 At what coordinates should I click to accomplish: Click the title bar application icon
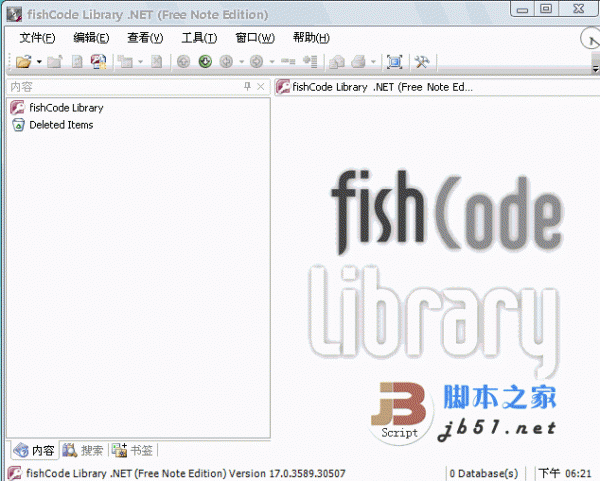[x=14, y=15]
